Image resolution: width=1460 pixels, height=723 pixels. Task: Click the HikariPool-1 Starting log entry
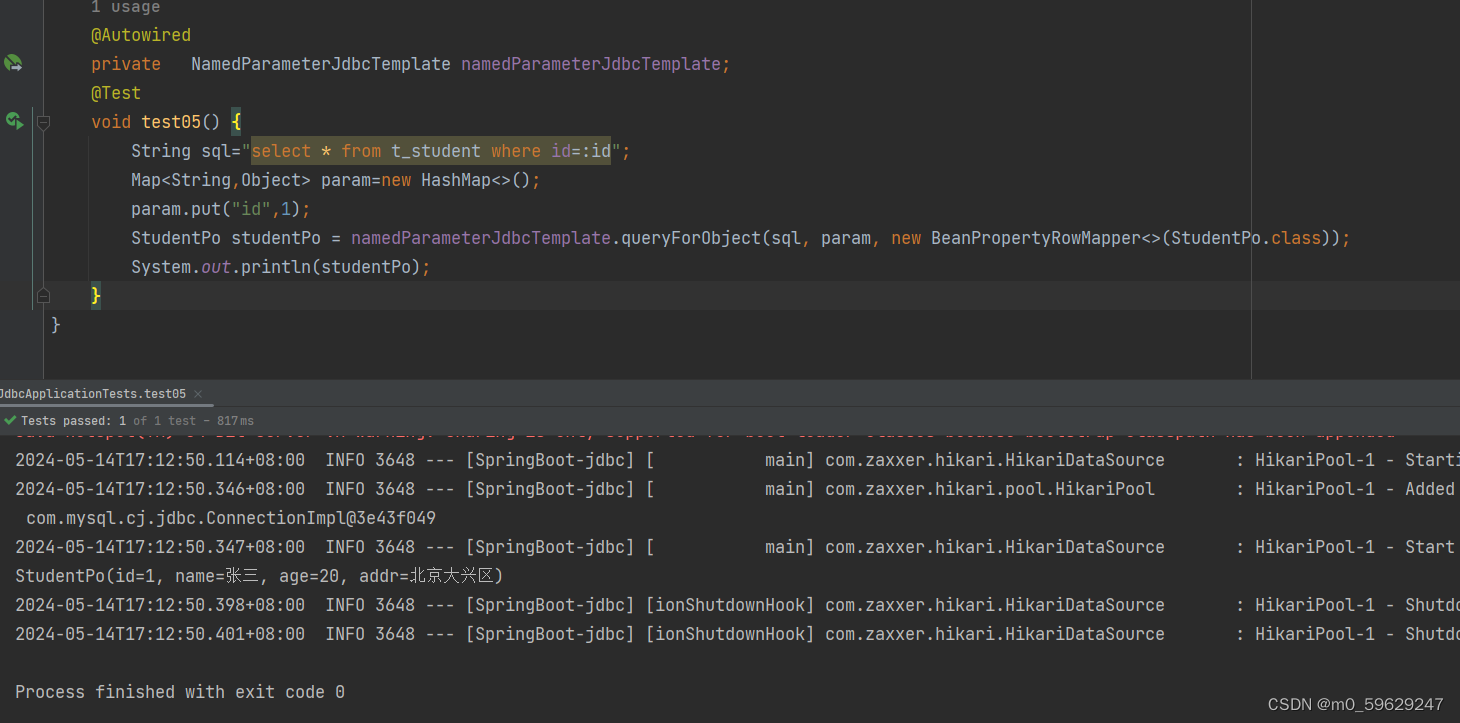pyautogui.click(x=700, y=459)
